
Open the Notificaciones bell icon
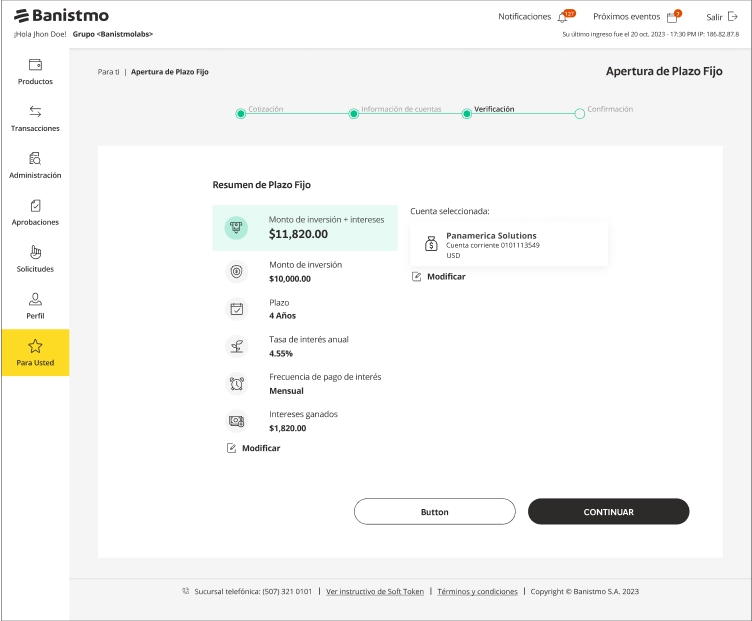[563, 18]
